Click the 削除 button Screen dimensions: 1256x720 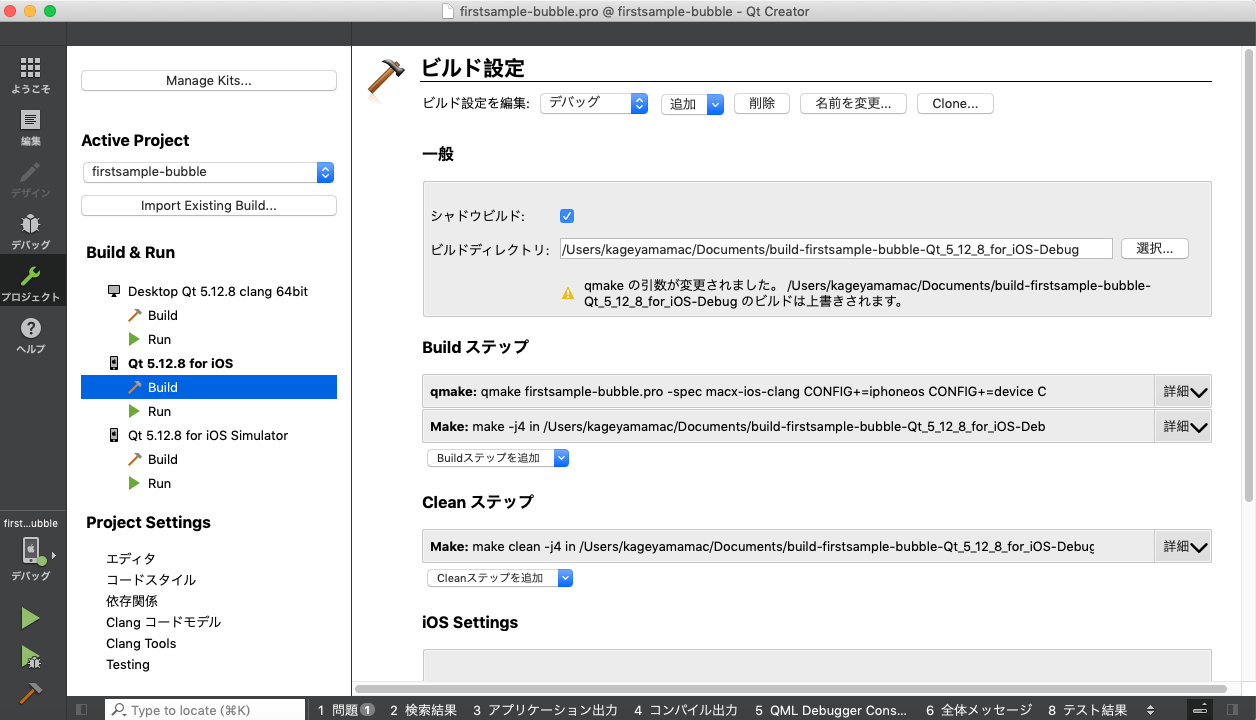click(762, 104)
